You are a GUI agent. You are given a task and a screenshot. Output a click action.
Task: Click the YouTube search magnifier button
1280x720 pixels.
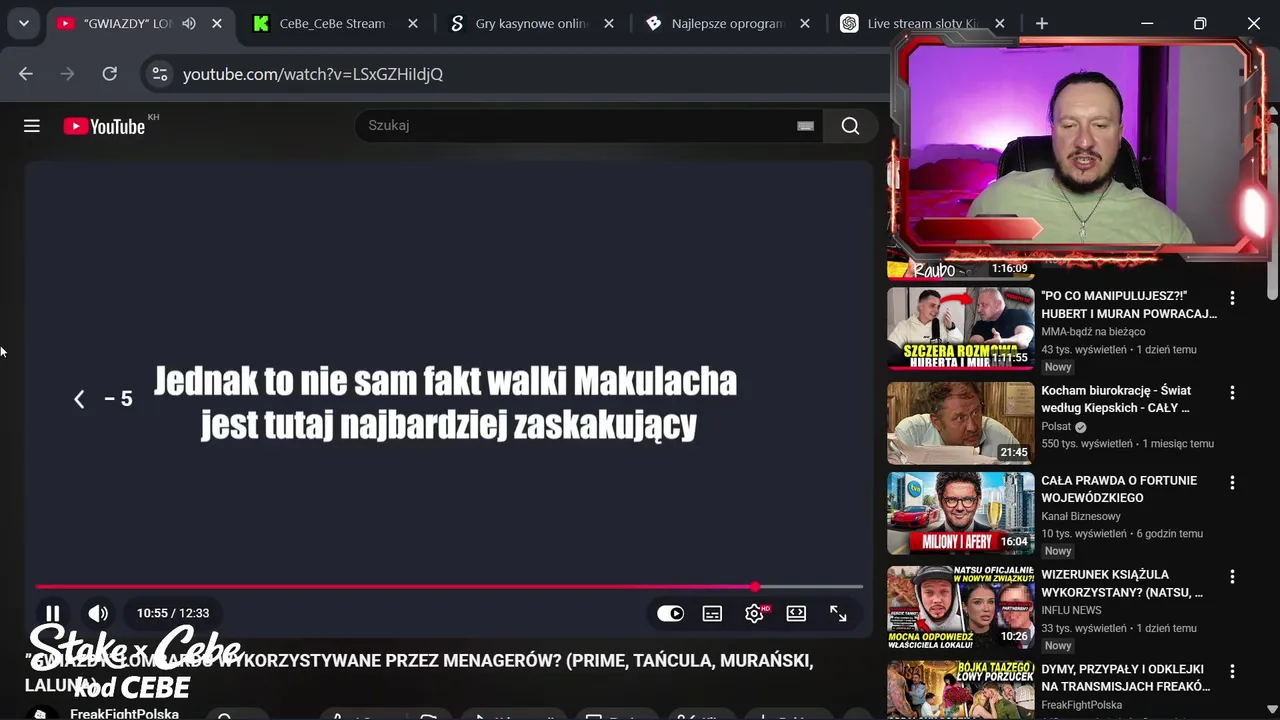pos(851,125)
